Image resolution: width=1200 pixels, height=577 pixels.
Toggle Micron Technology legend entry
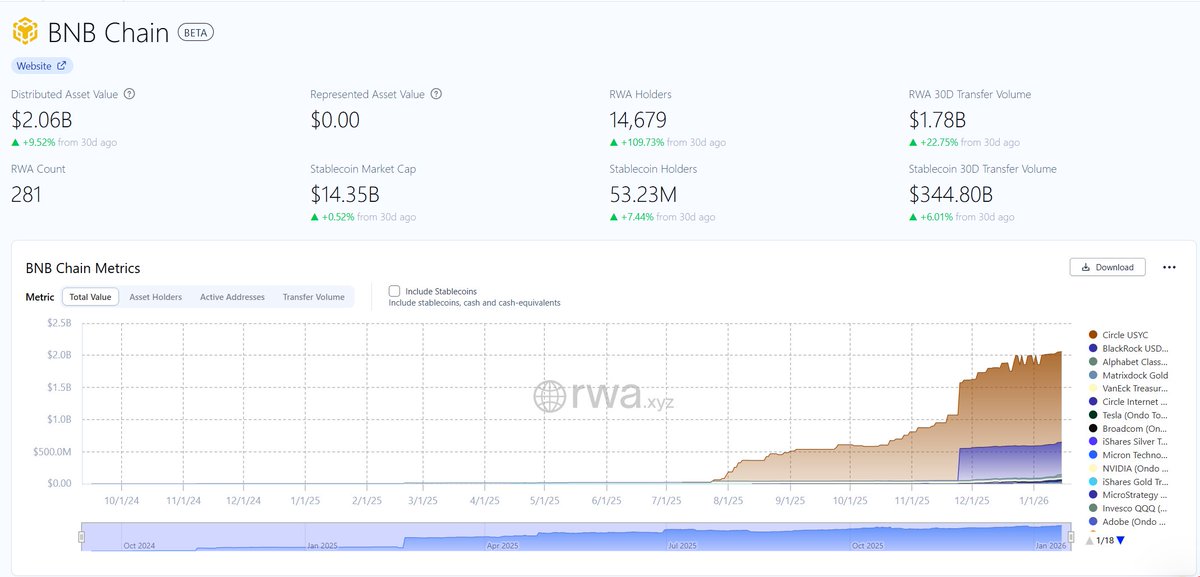pos(1127,455)
